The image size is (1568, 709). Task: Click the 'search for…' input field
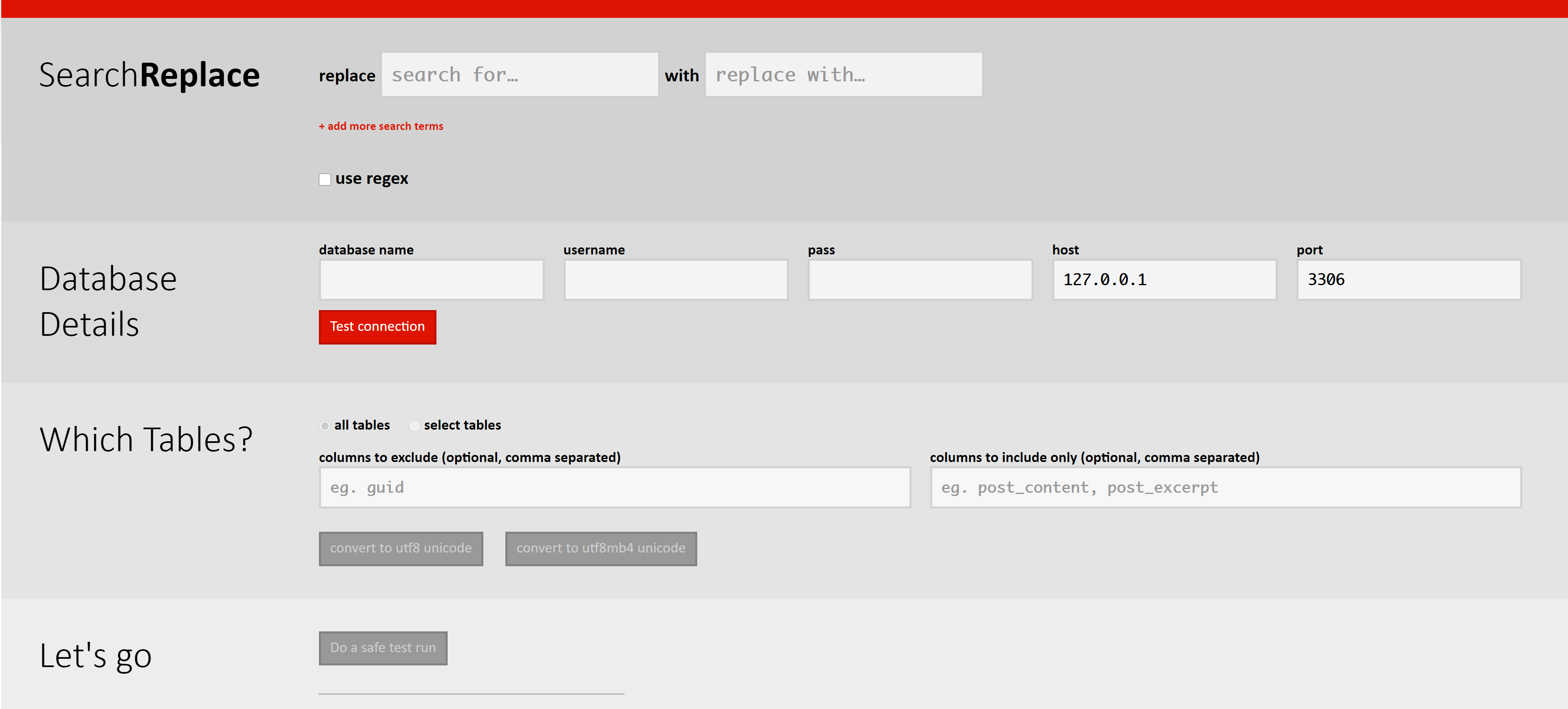(520, 74)
